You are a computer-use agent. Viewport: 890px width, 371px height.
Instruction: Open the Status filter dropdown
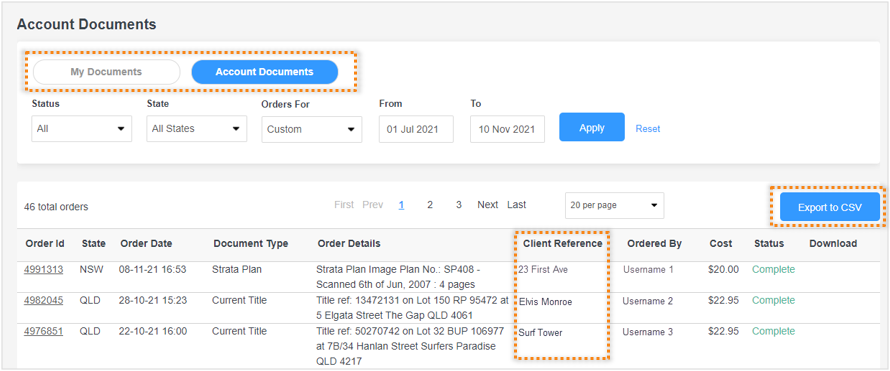[82, 129]
